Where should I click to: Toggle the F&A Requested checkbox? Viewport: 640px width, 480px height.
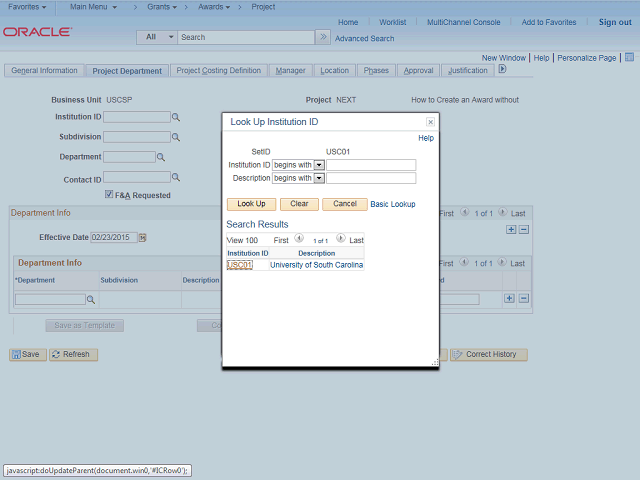pos(109,195)
